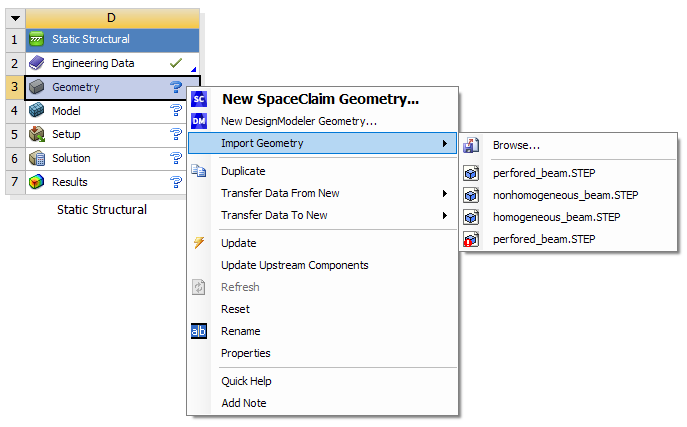Choose Browse... in submenu
This screenshot has width=687, height=427.
pos(568,145)
